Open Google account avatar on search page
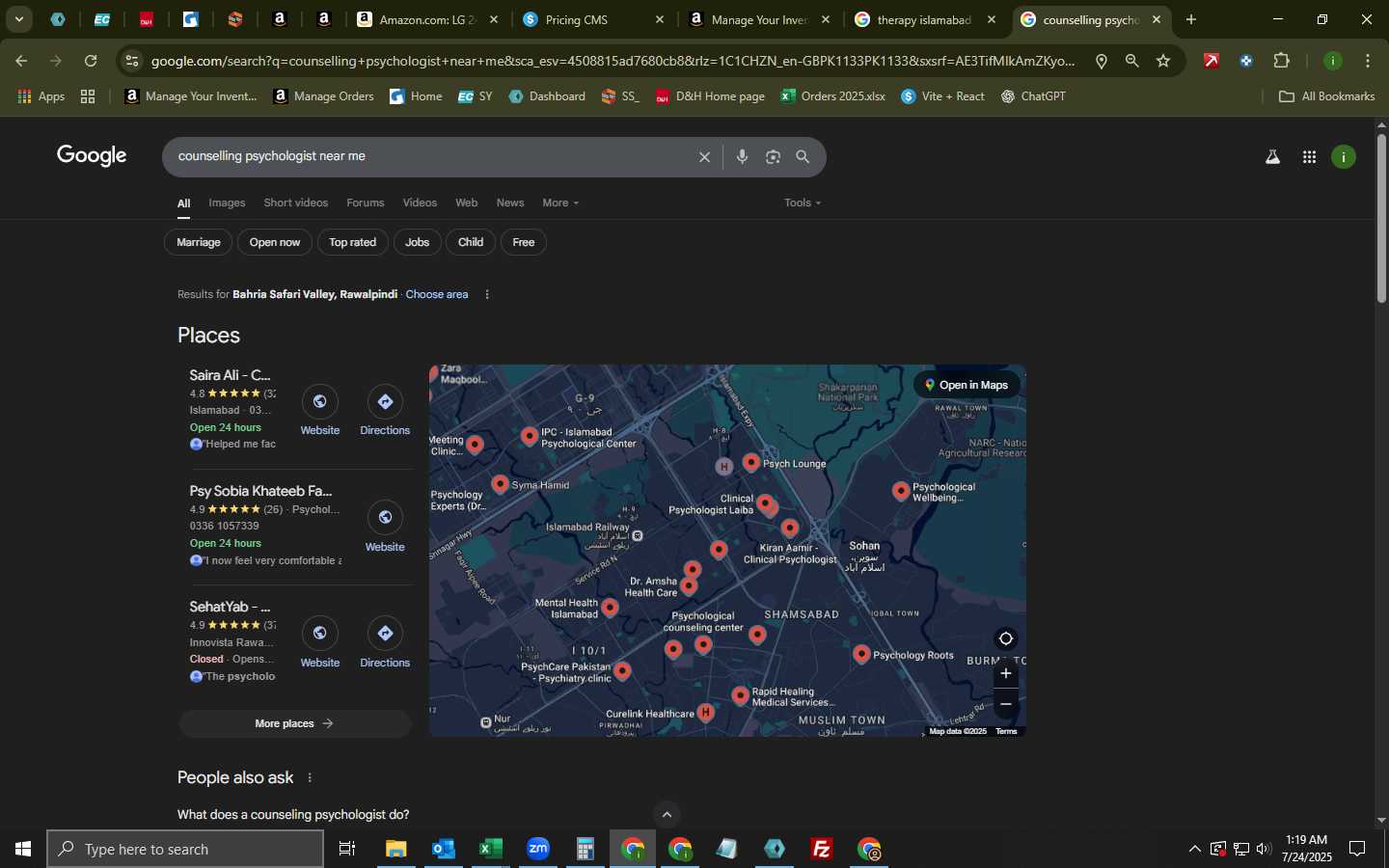This screenshot has height=868, width=1389. pyautogui.click(x=1344, y=157)
